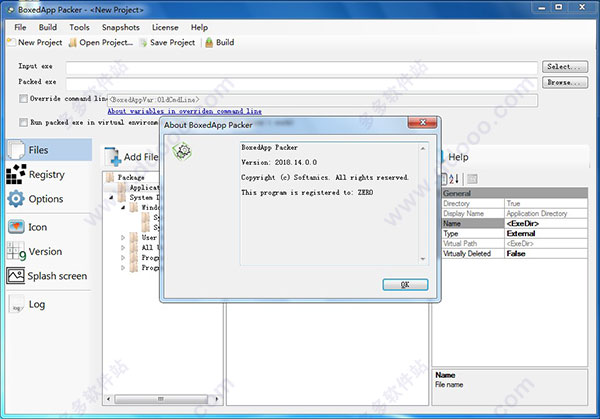Select the Package root tree item
The height and width of the screenshot is (419, 600).
131,177
